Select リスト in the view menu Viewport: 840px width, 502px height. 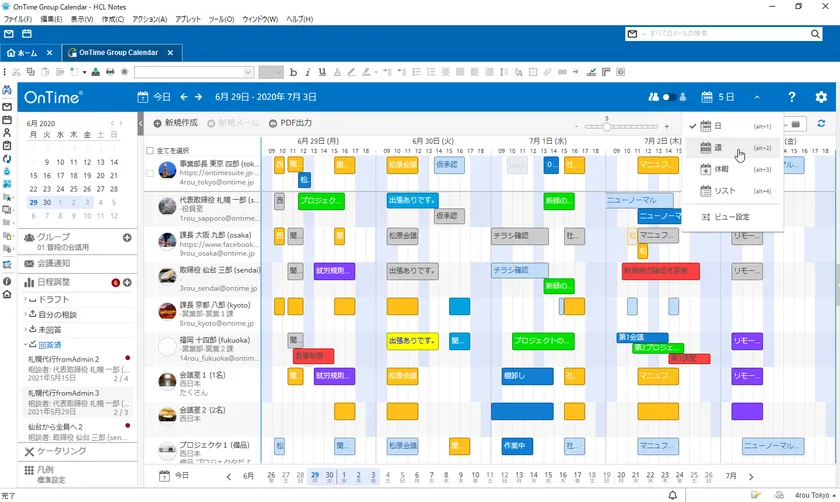(x=735, y=191)
